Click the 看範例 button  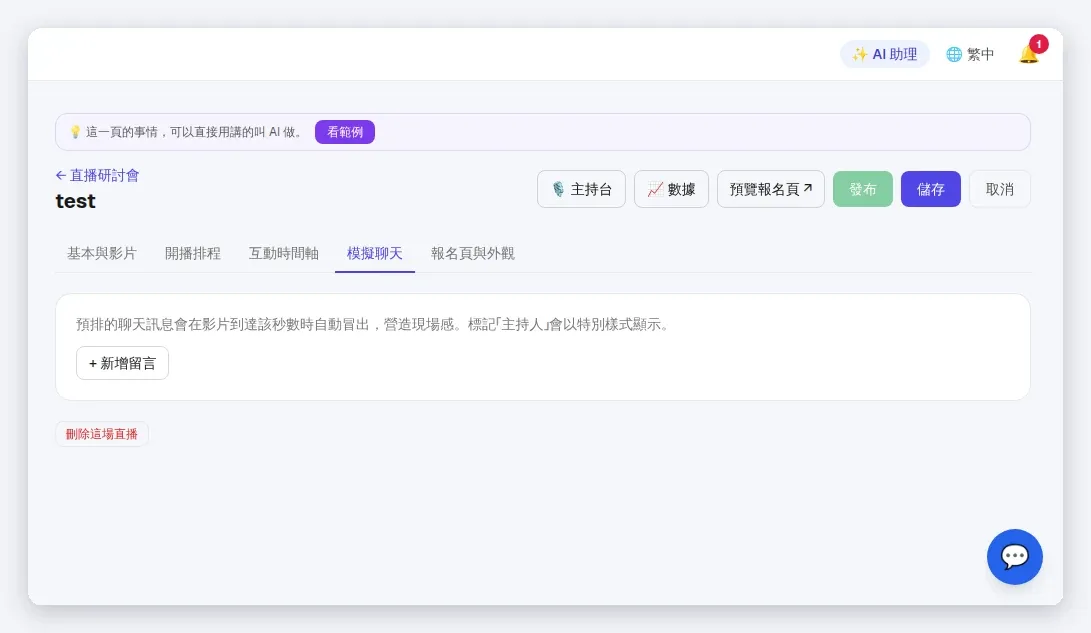(x=344, y=132)
